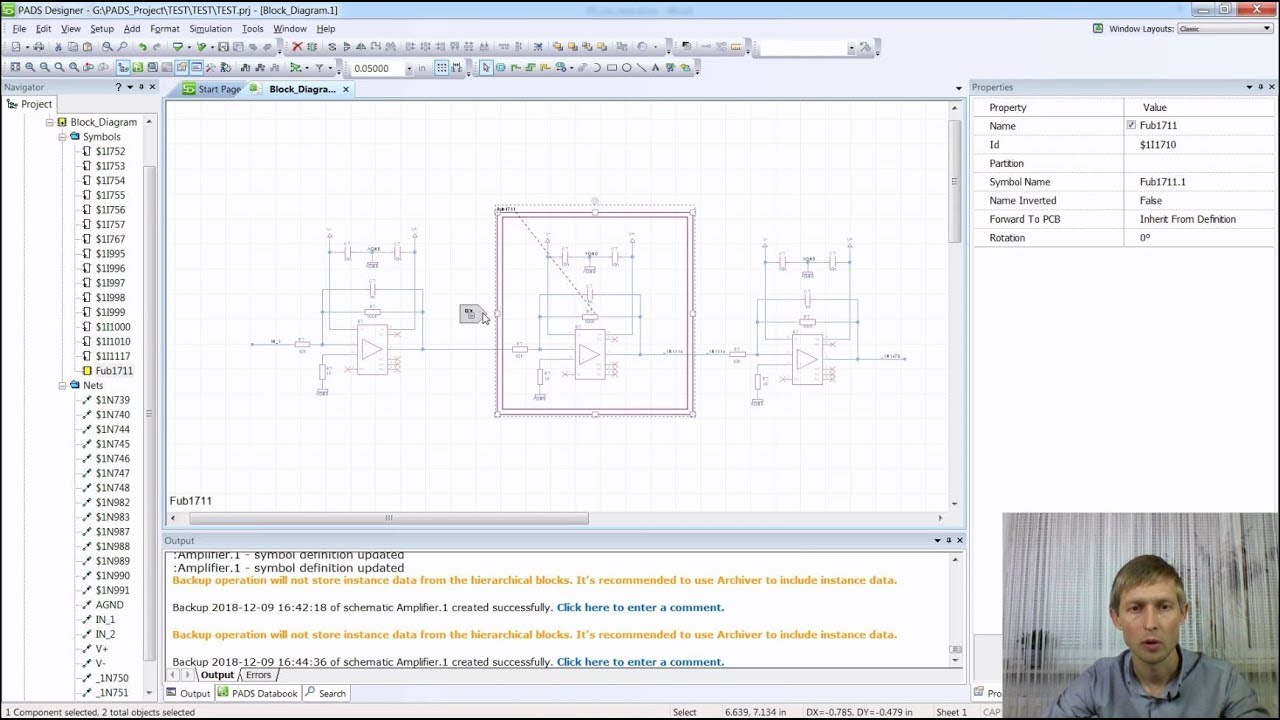Click the red Delete X icon
Viewport: 1280px width, 720px height.
[297, 47]
